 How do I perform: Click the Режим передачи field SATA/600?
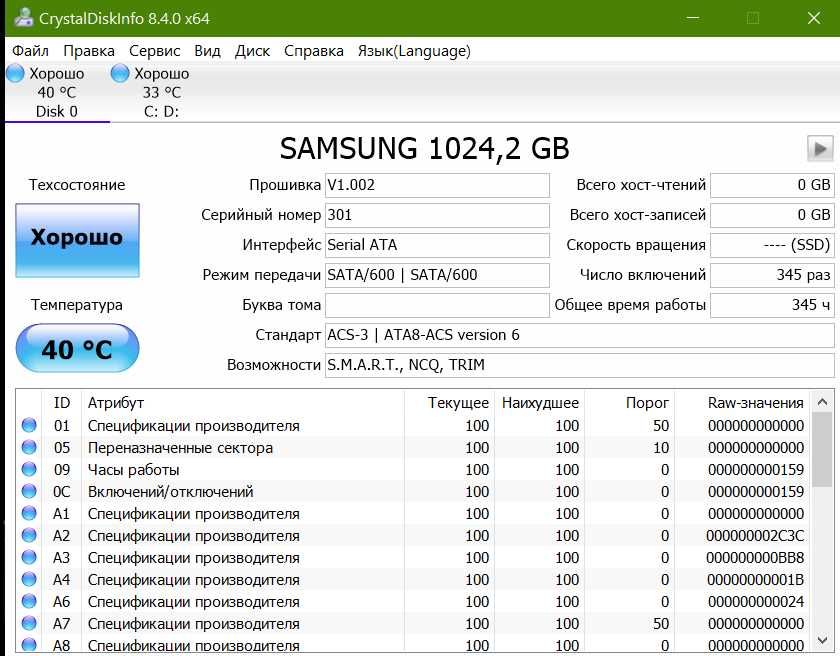click(x=437, y=275)
